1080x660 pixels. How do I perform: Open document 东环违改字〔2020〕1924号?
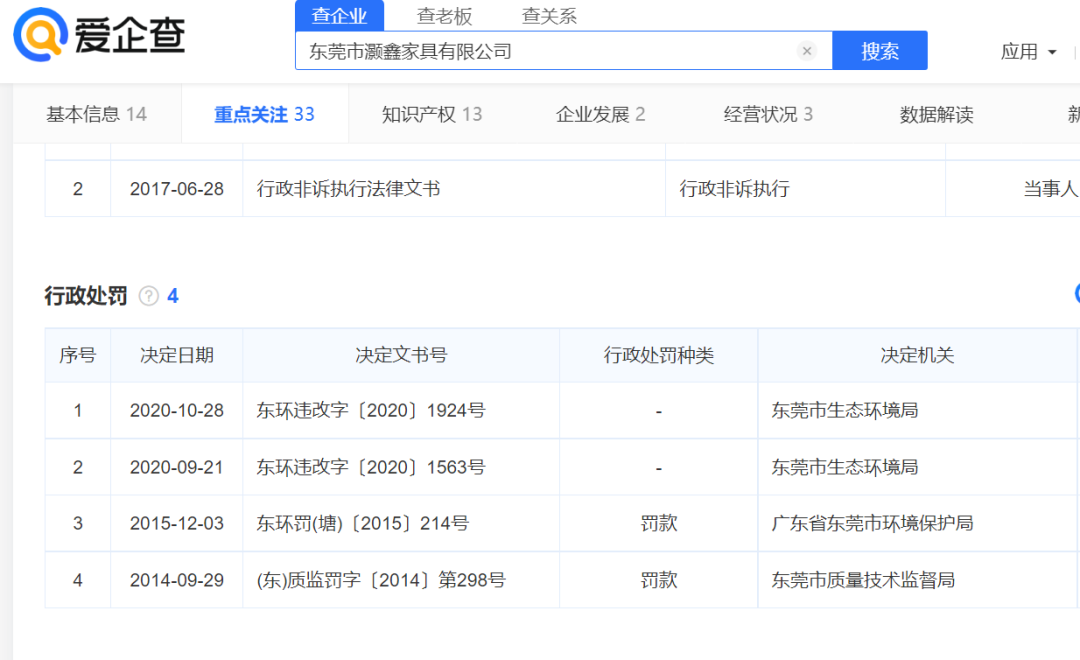[x=371, y=411]
